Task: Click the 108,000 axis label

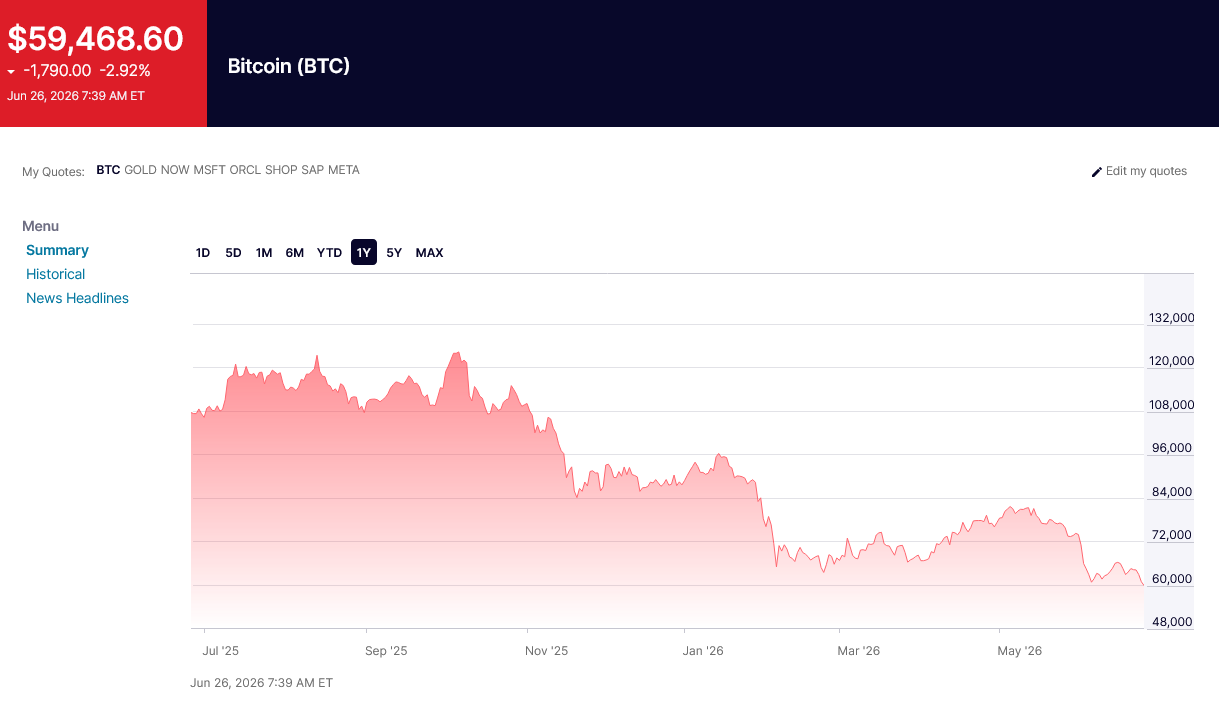Action: pyautogui.click(x=1172, y=405)
